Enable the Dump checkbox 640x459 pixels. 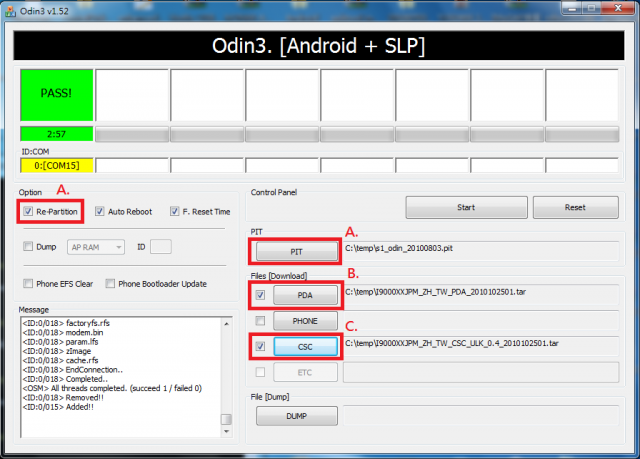[28, 246]
